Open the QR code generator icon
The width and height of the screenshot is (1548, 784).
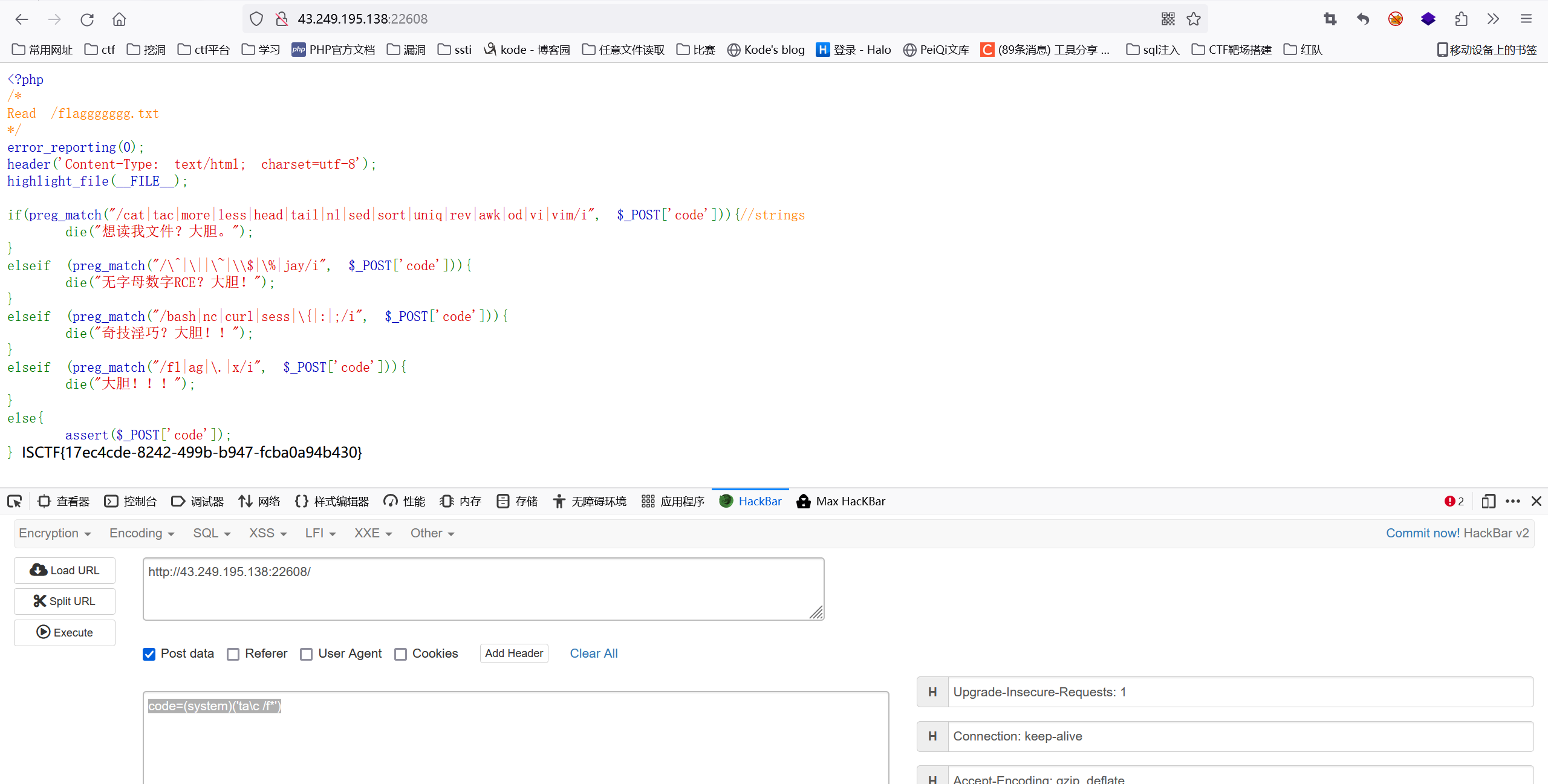(1168, 19)
